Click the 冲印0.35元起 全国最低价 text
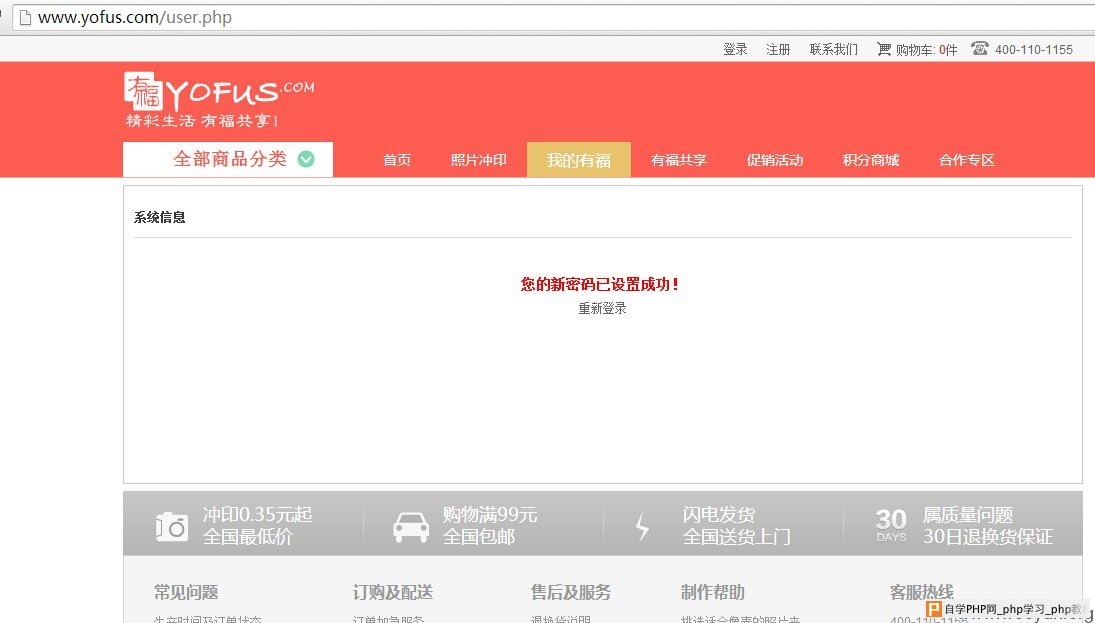Viewport: 1095px width, 623px height. point(257,526)
